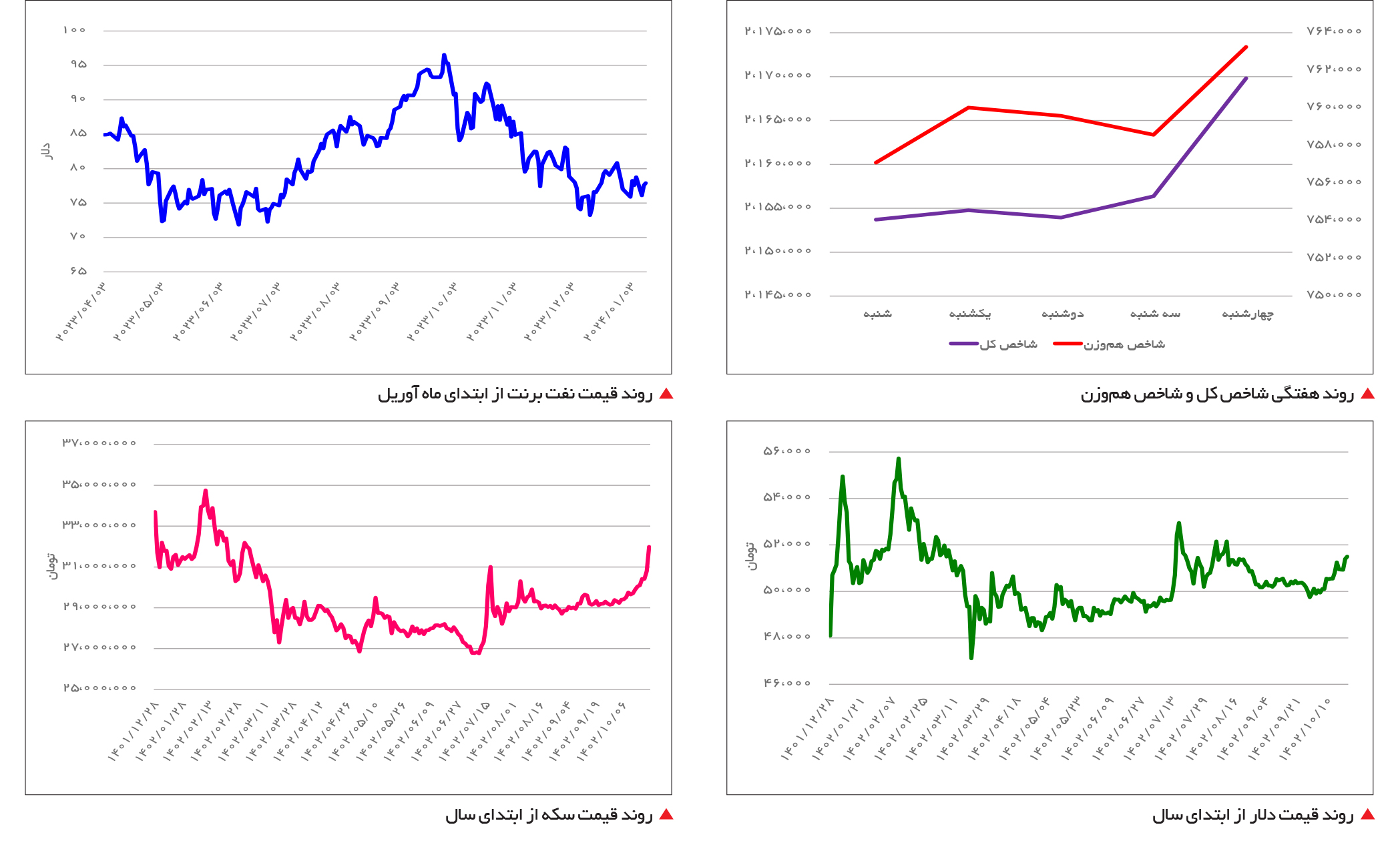
Task: Open caption روند قیمت دلار از ابتدای سال
Action: pyautogui.click(x=1252, y=815)
